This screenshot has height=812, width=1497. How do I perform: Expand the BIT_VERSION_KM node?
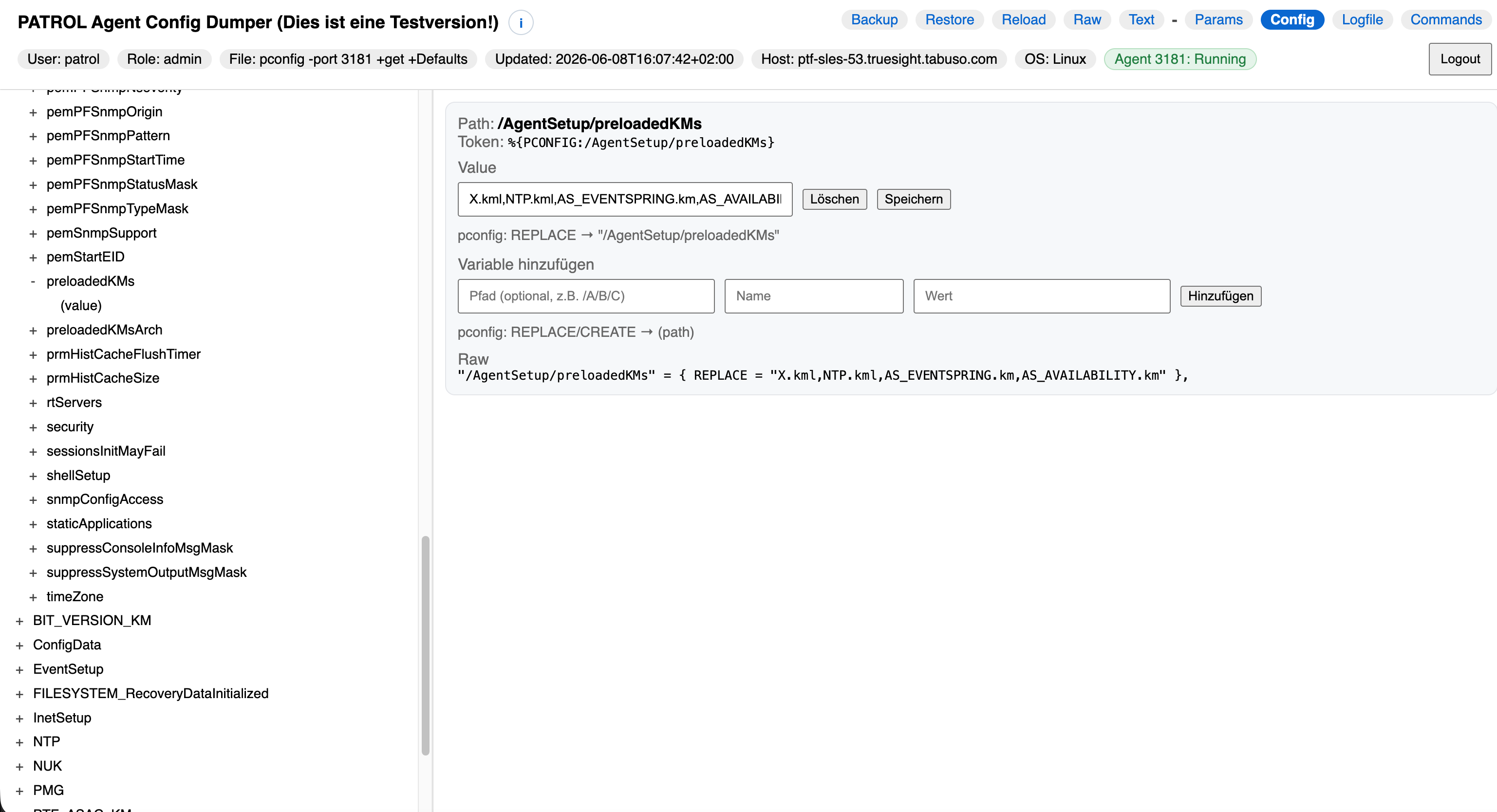pyautogui.click(x=20, y=622)
